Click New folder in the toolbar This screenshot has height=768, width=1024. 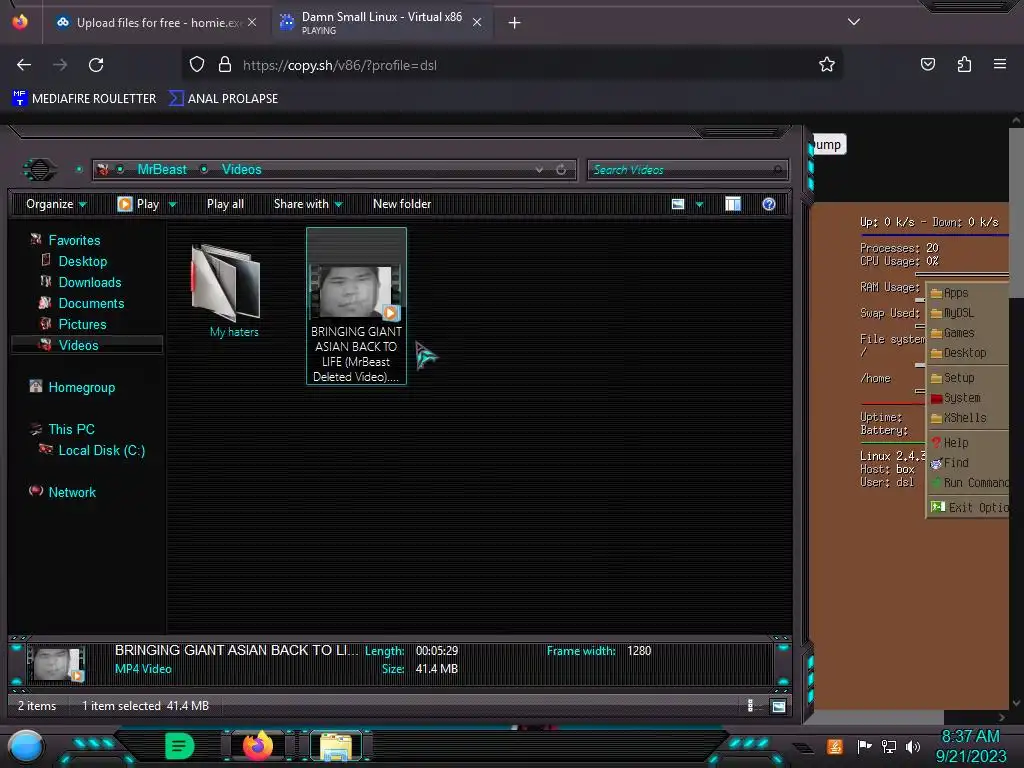[402, 204]
